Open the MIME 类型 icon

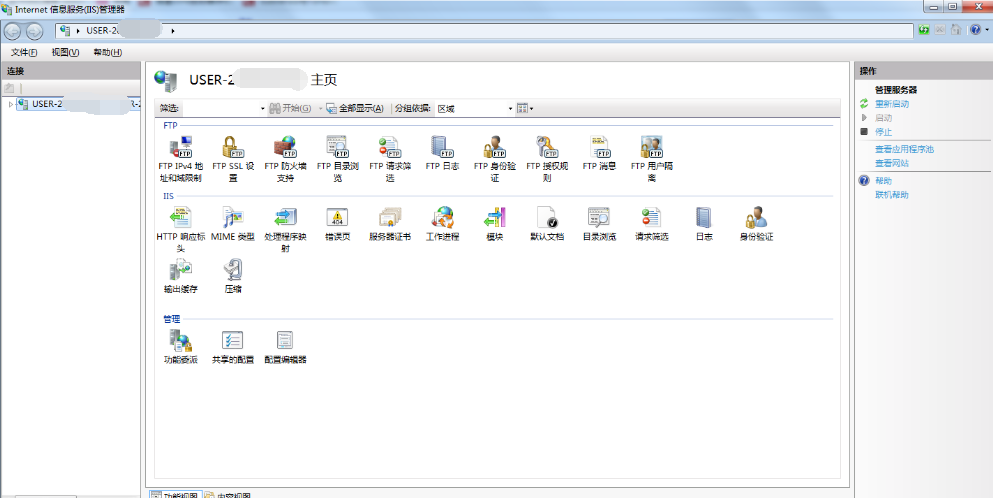(x=232, y=219)
